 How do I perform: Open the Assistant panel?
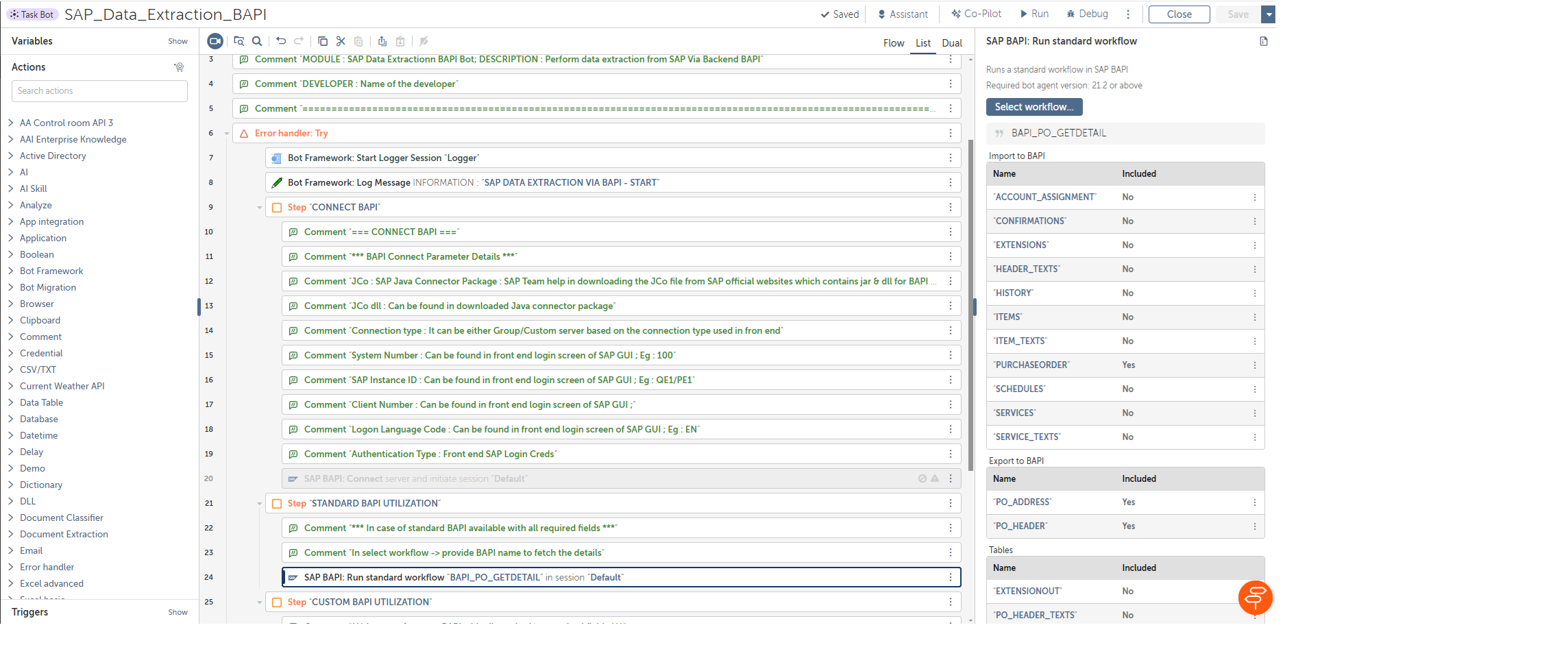point(903,14)
